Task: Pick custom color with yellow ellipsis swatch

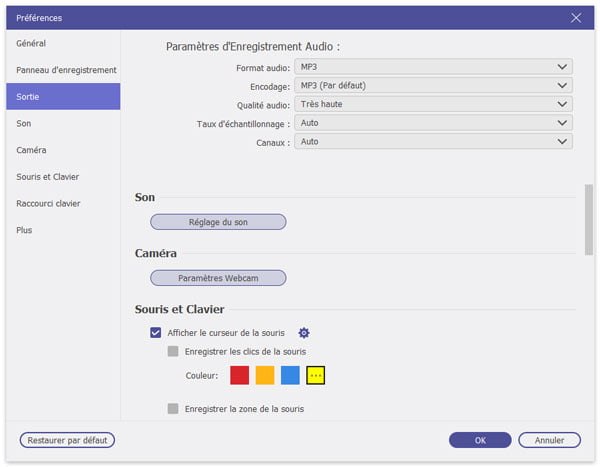Action: tap(316, 375)
